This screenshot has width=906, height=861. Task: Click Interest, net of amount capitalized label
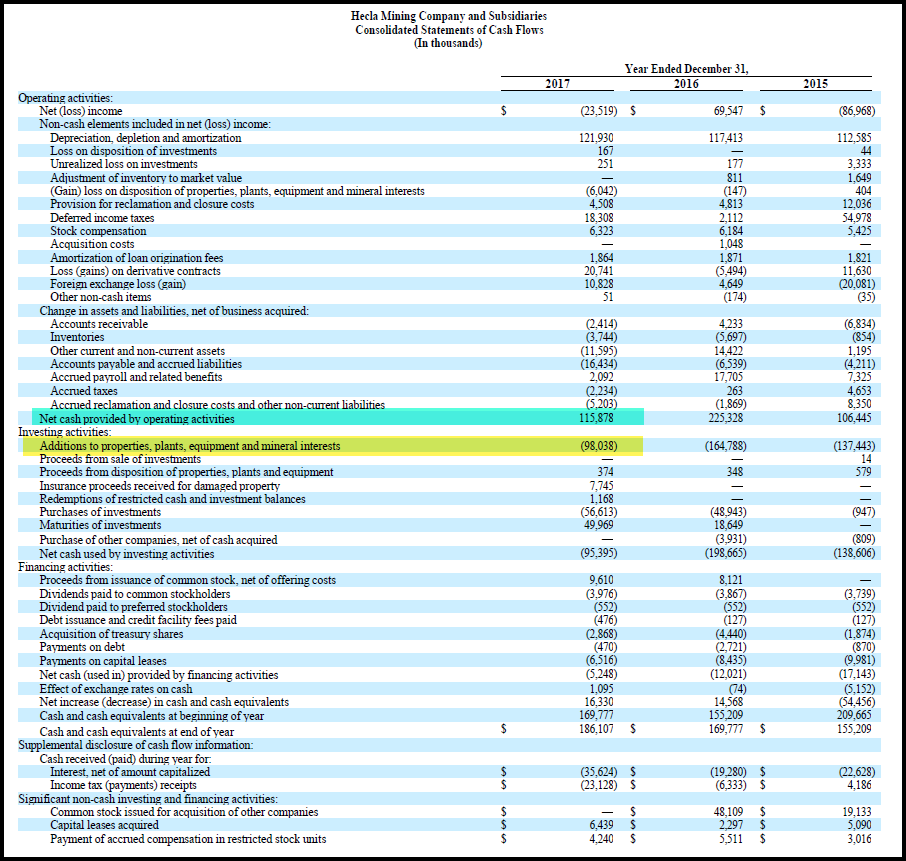pos(130,772)
